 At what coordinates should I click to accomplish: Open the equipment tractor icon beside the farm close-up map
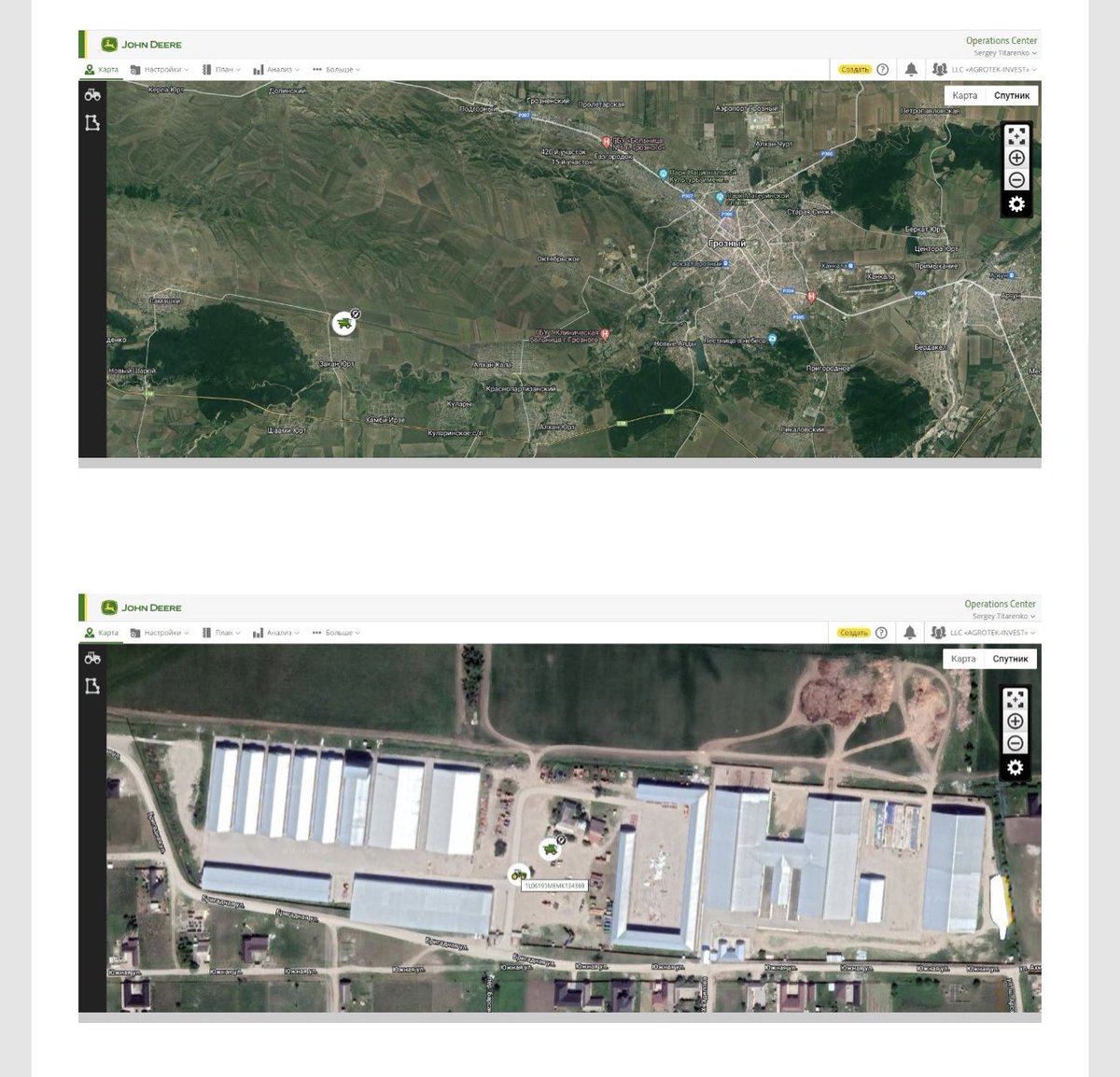(92, 658)
